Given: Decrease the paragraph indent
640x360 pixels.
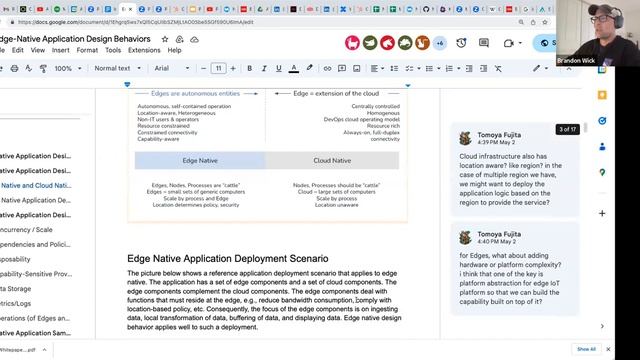Looking at the screenshot, I should pyautogui.click(x=469, y=68).
